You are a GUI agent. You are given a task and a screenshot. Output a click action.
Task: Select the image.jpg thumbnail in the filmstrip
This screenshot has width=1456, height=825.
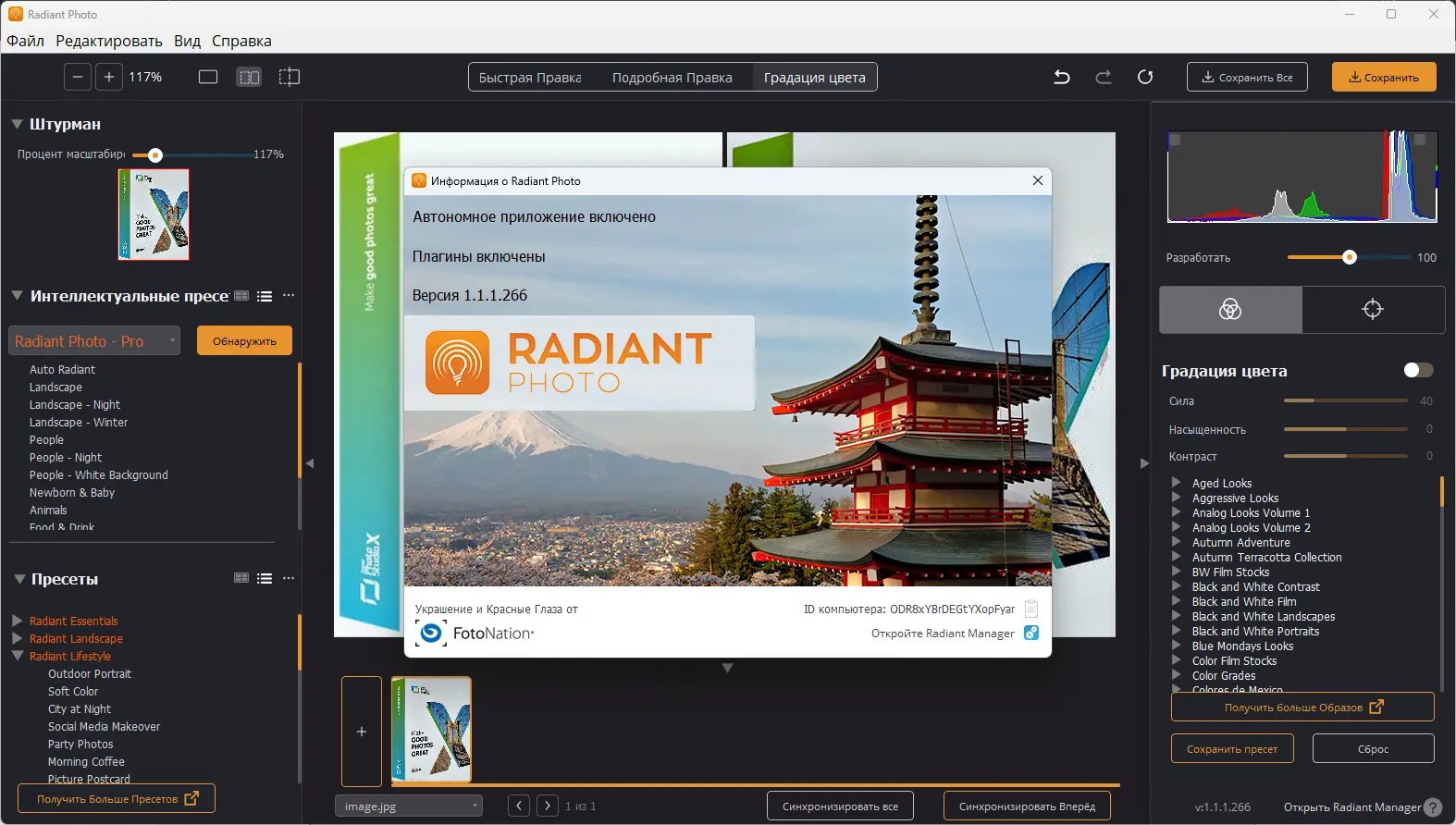[431, 730]
